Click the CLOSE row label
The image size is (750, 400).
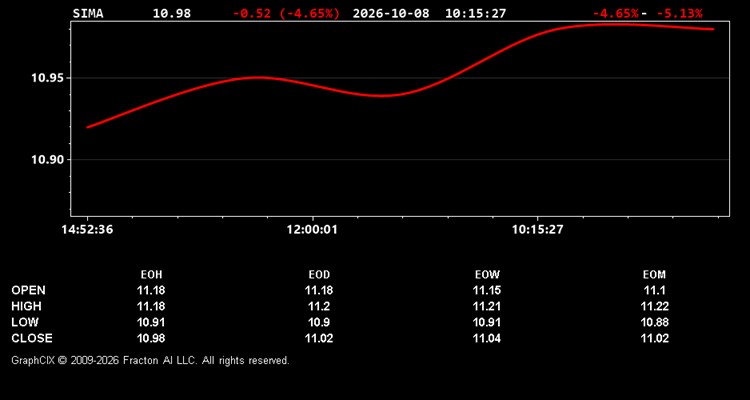tap(32, 338)
